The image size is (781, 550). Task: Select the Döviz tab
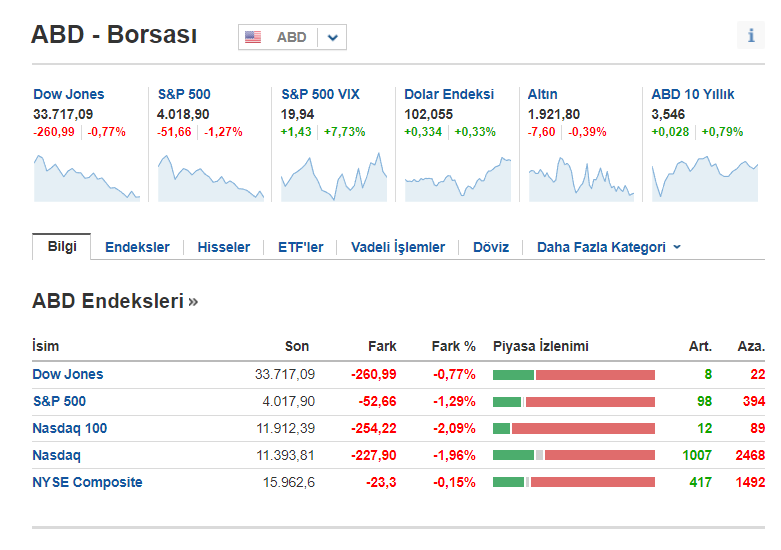tap(491, 247)
